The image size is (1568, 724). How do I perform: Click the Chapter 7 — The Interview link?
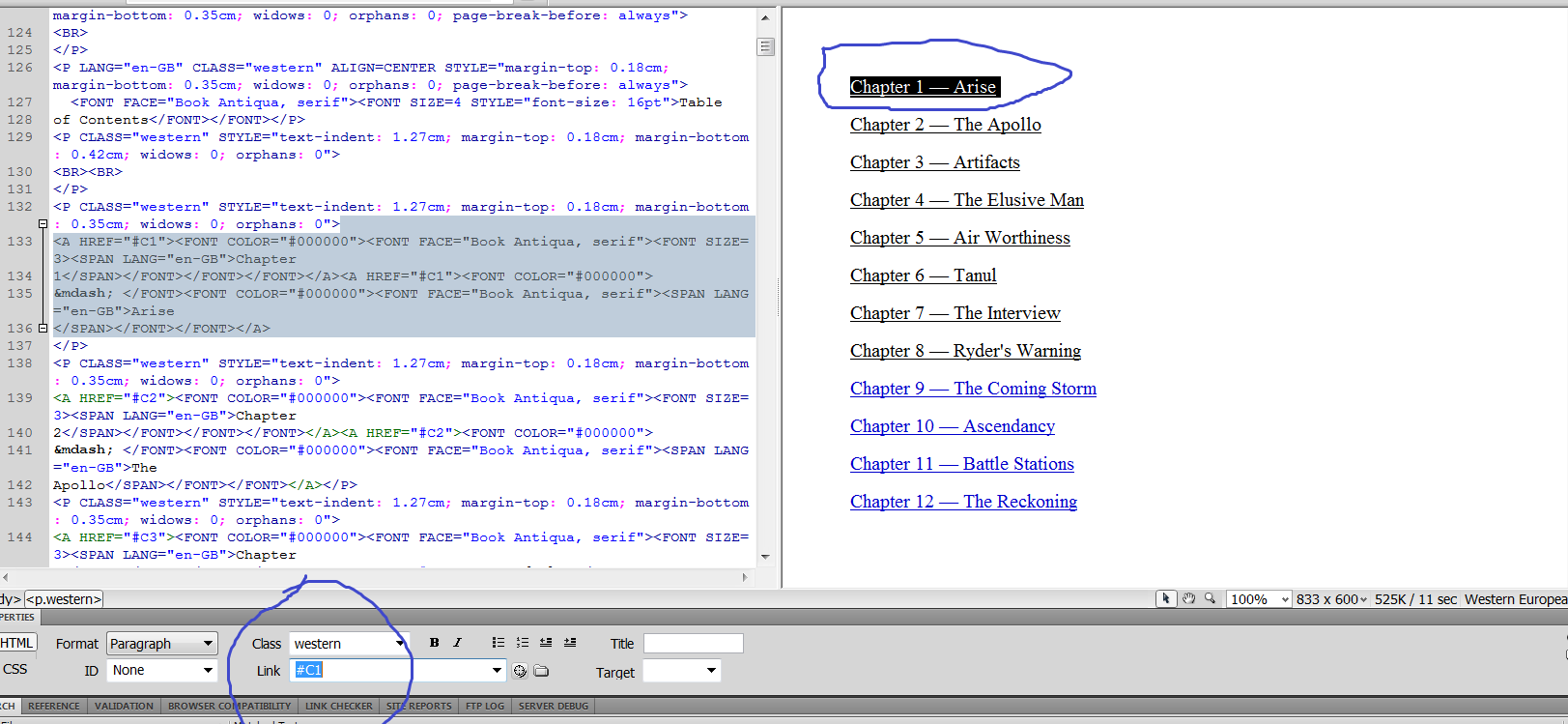[955, 313]
